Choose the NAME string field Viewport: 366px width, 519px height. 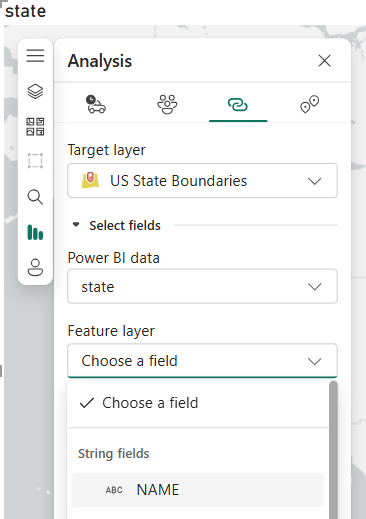tap(198, 490)
